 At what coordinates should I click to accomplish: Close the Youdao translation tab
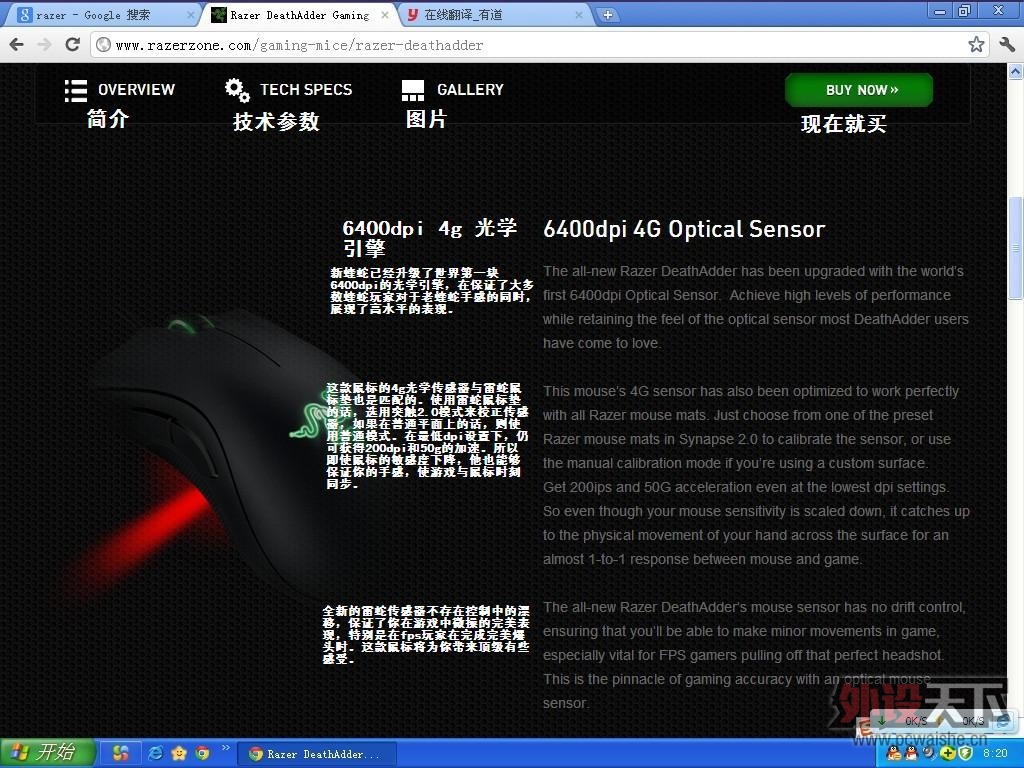579,14
